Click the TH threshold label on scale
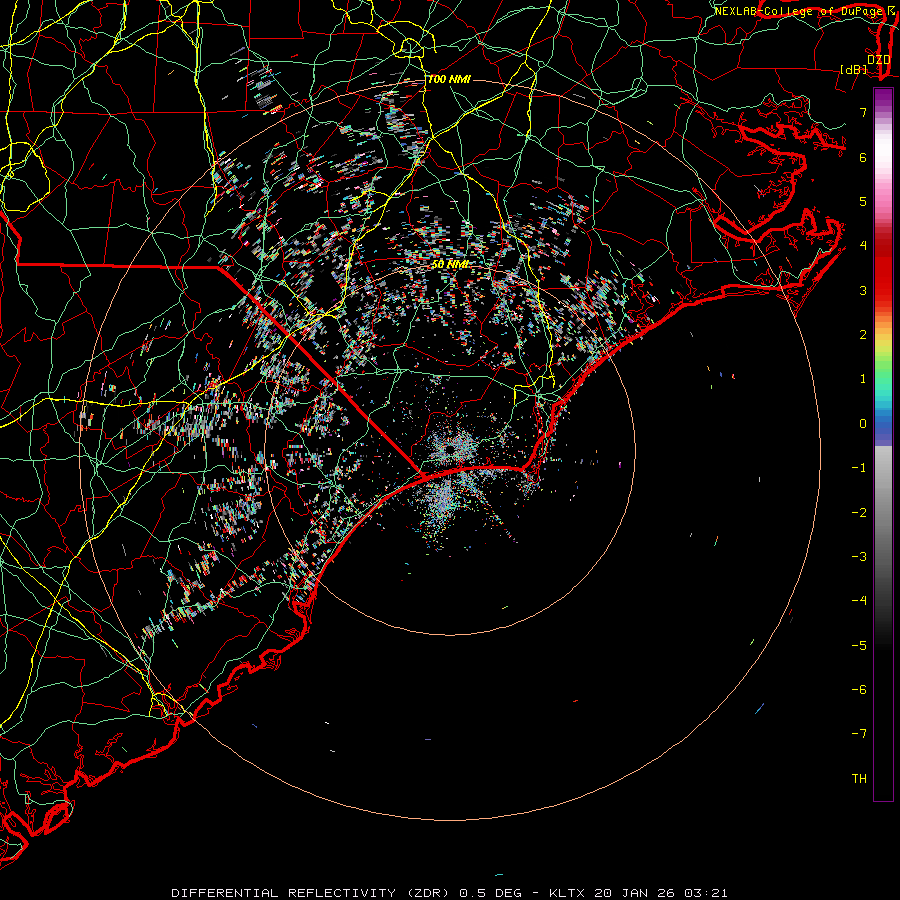This screenshot has height=900, width=900. click(859, 779)
